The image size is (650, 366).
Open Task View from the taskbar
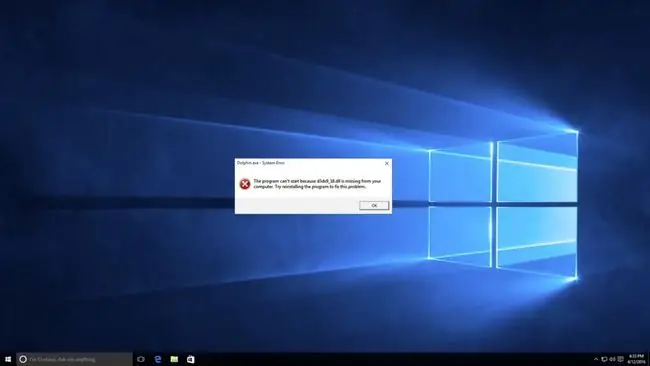[141, 359]
